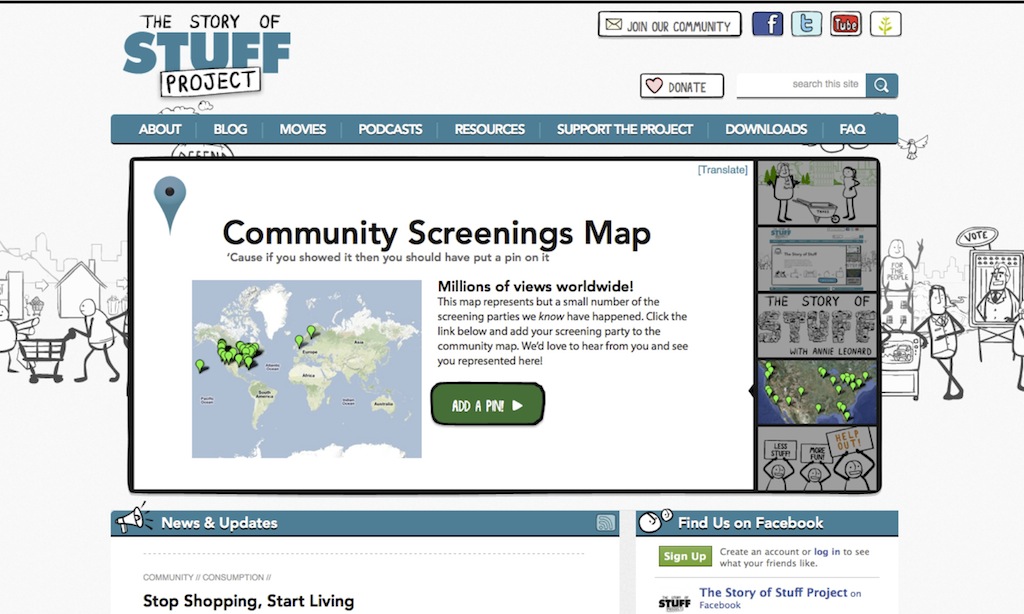The width and height of the screenshot is (1024, 614).
Task: Click the Story of Stuff Project logo
Action: point(207,55)
